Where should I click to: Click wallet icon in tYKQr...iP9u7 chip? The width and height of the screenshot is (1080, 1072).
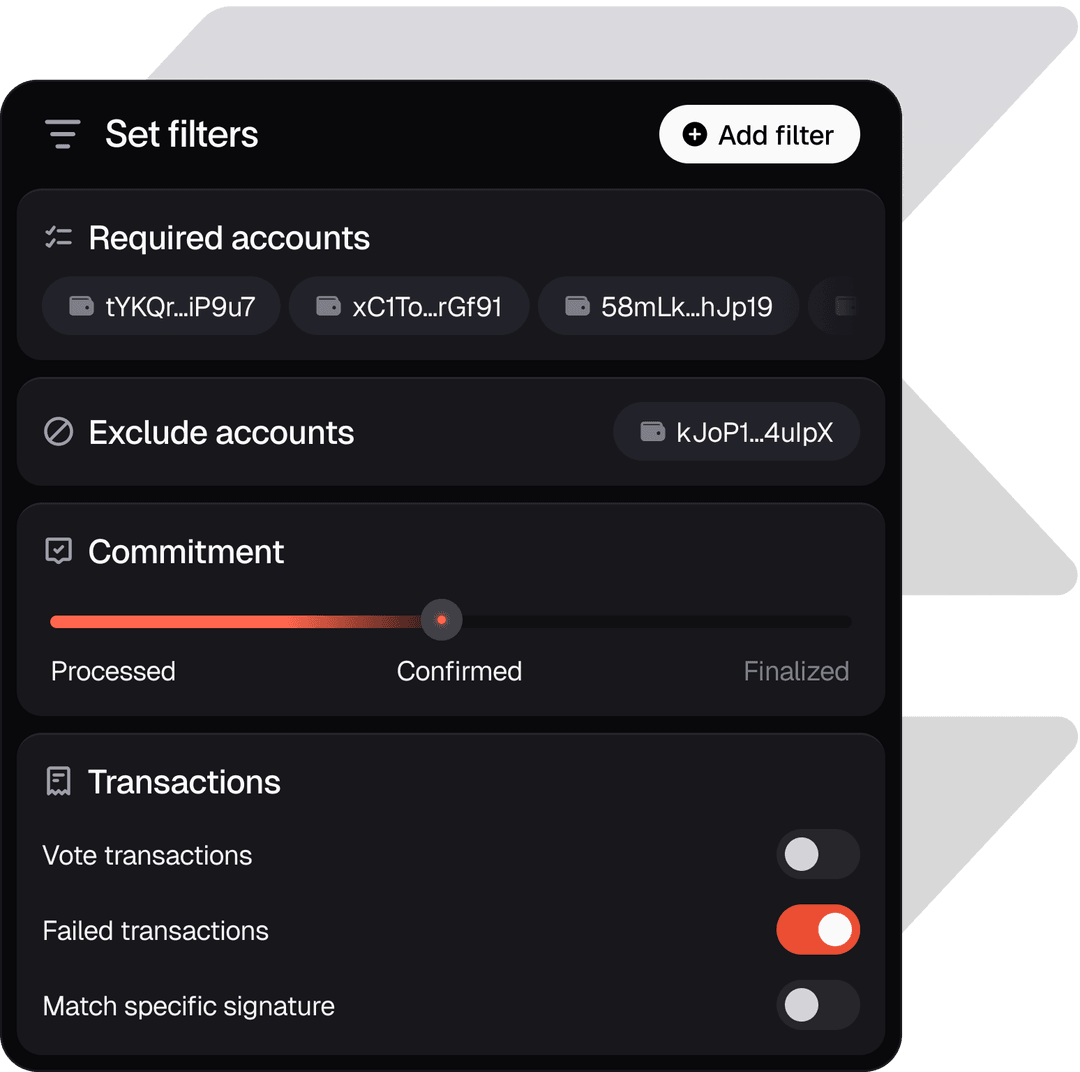81,305
